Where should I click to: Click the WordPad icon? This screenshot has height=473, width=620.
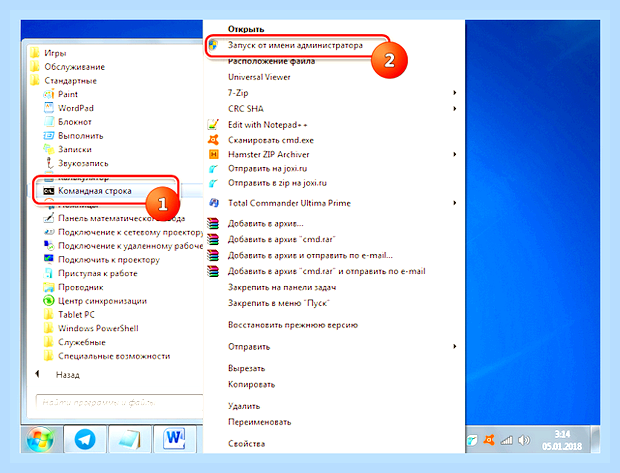tap(48, 108)
